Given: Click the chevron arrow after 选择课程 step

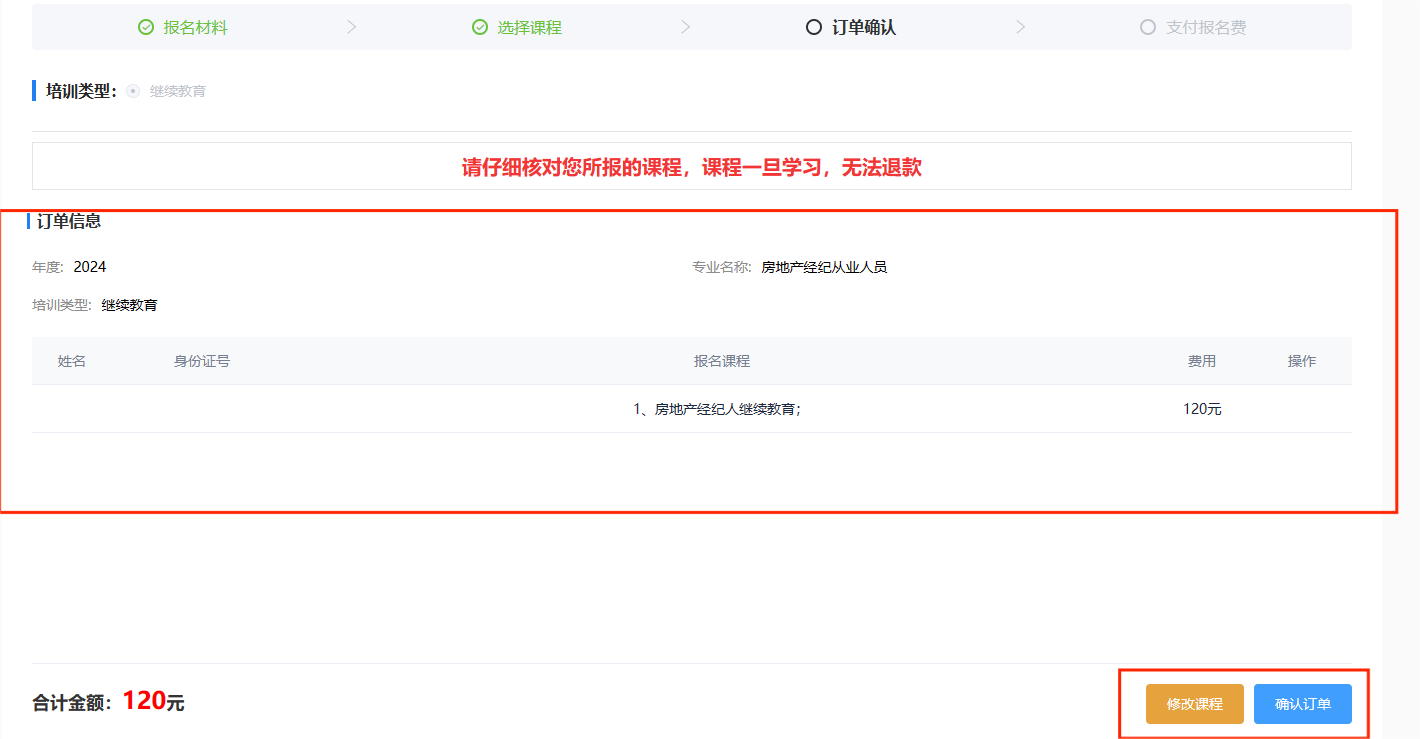Looking at the screenshot, I should coord(685,27).
